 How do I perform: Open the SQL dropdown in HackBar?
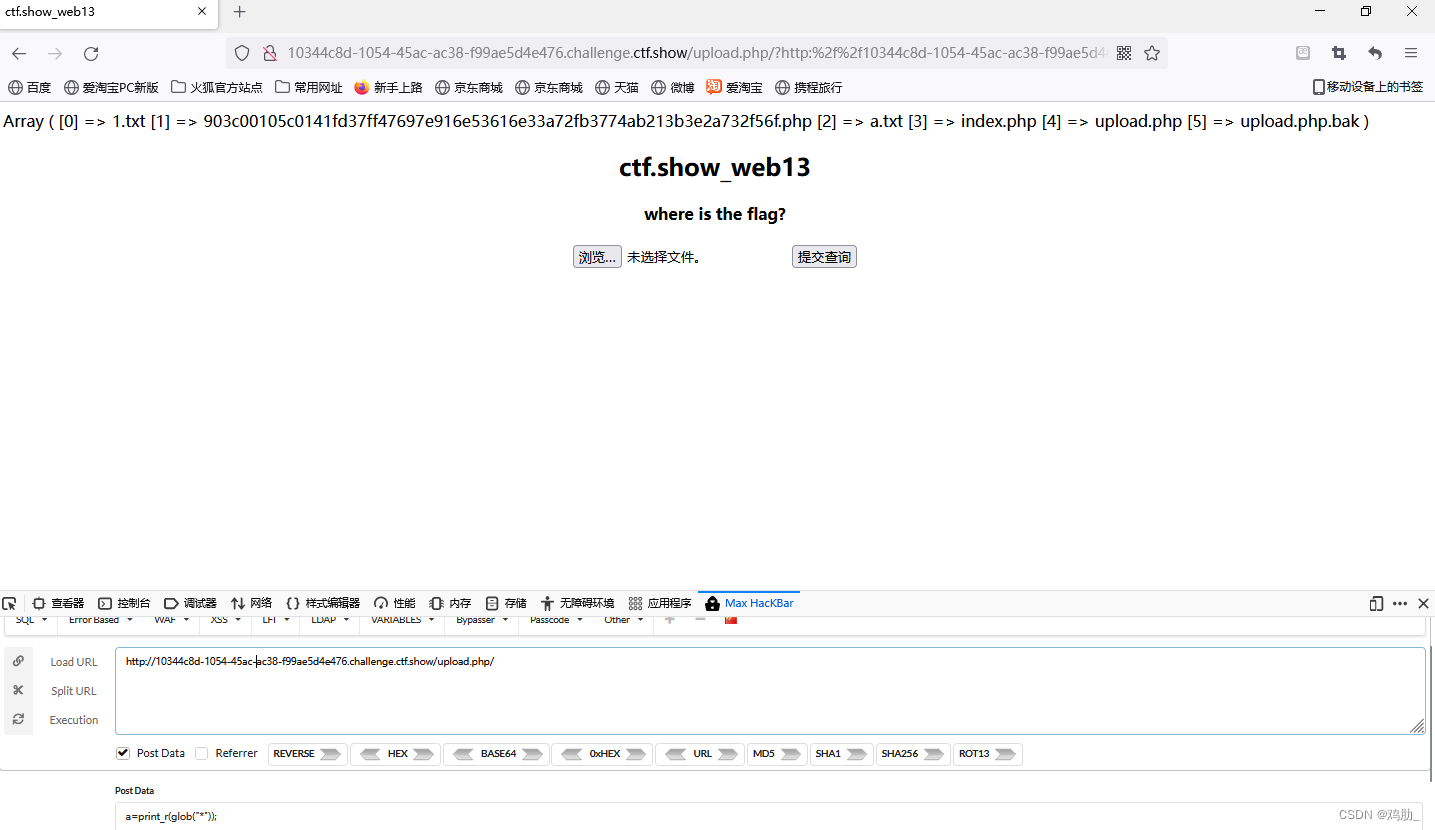click(29, 619)
